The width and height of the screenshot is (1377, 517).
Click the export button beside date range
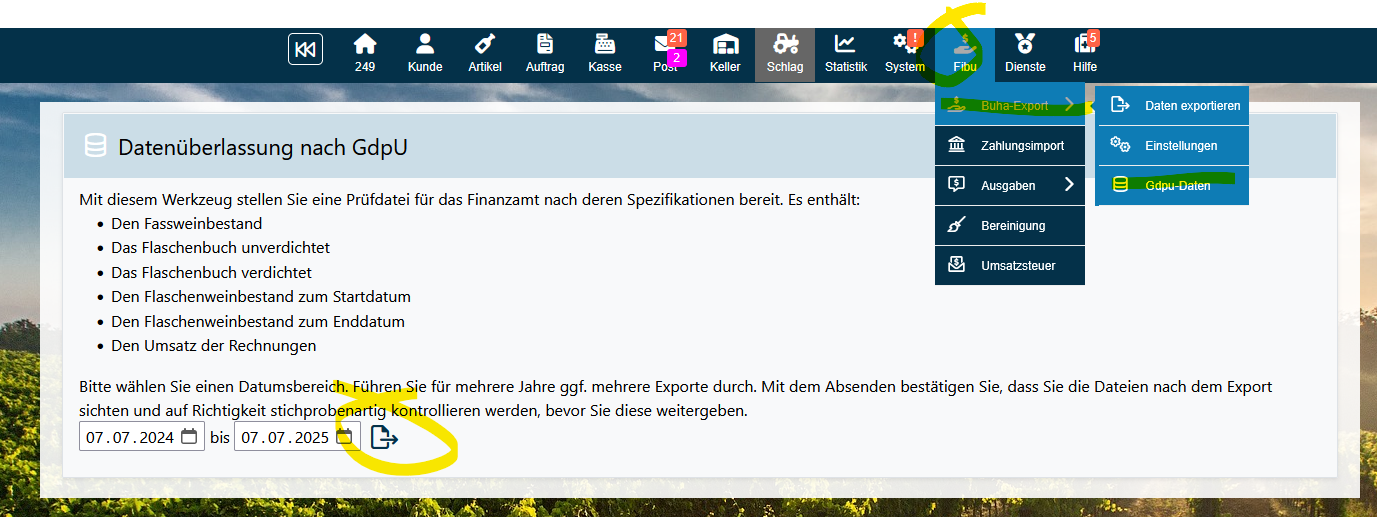[384, 437]
